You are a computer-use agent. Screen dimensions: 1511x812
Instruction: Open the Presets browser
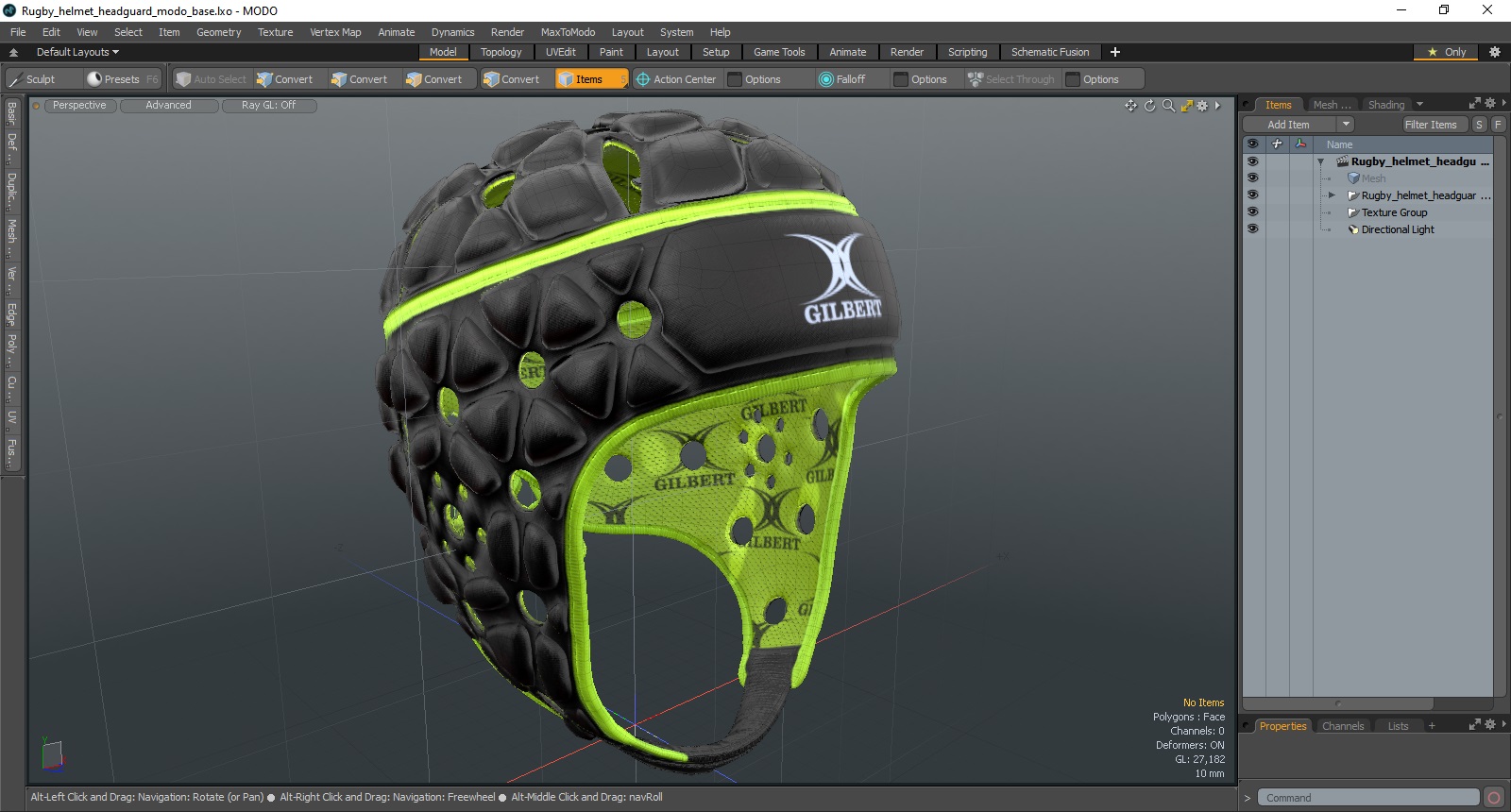tap(121, 79)
